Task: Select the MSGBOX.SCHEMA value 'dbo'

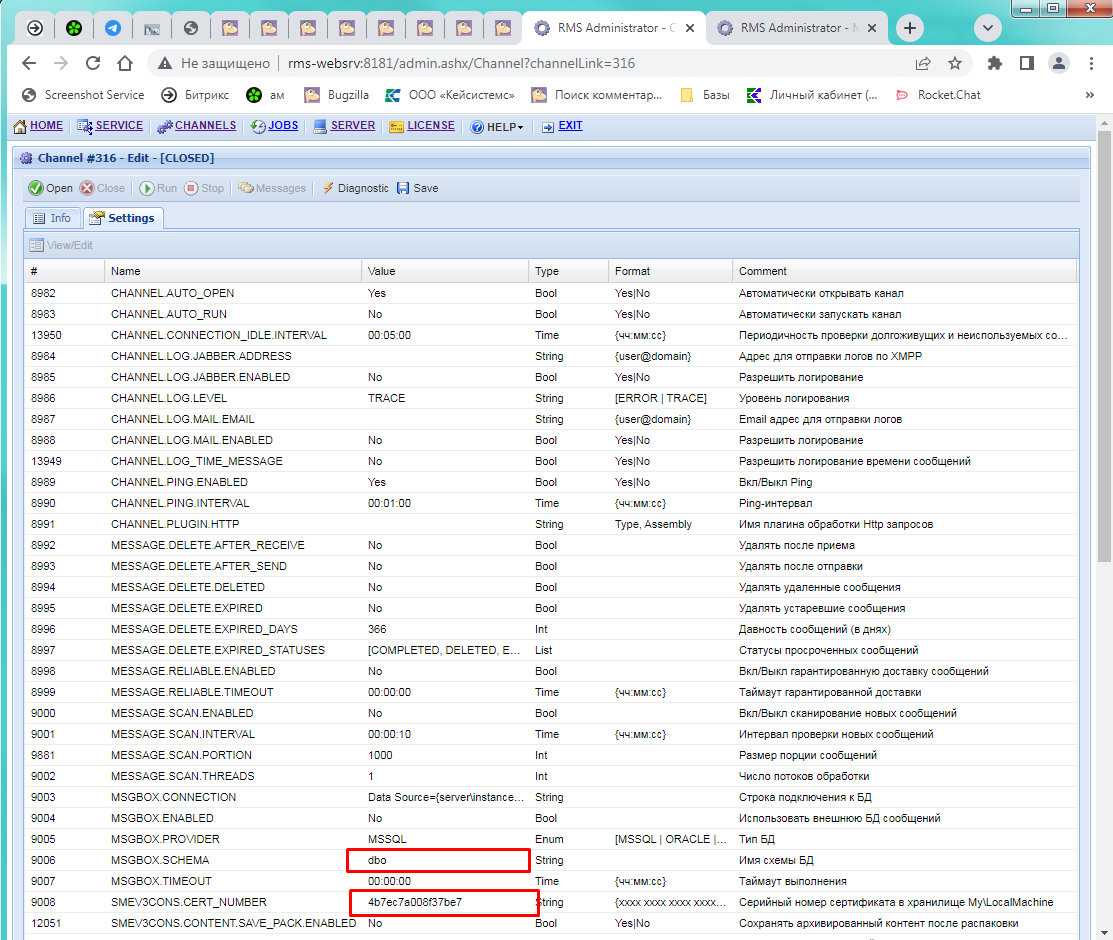Action: [377, 860]
